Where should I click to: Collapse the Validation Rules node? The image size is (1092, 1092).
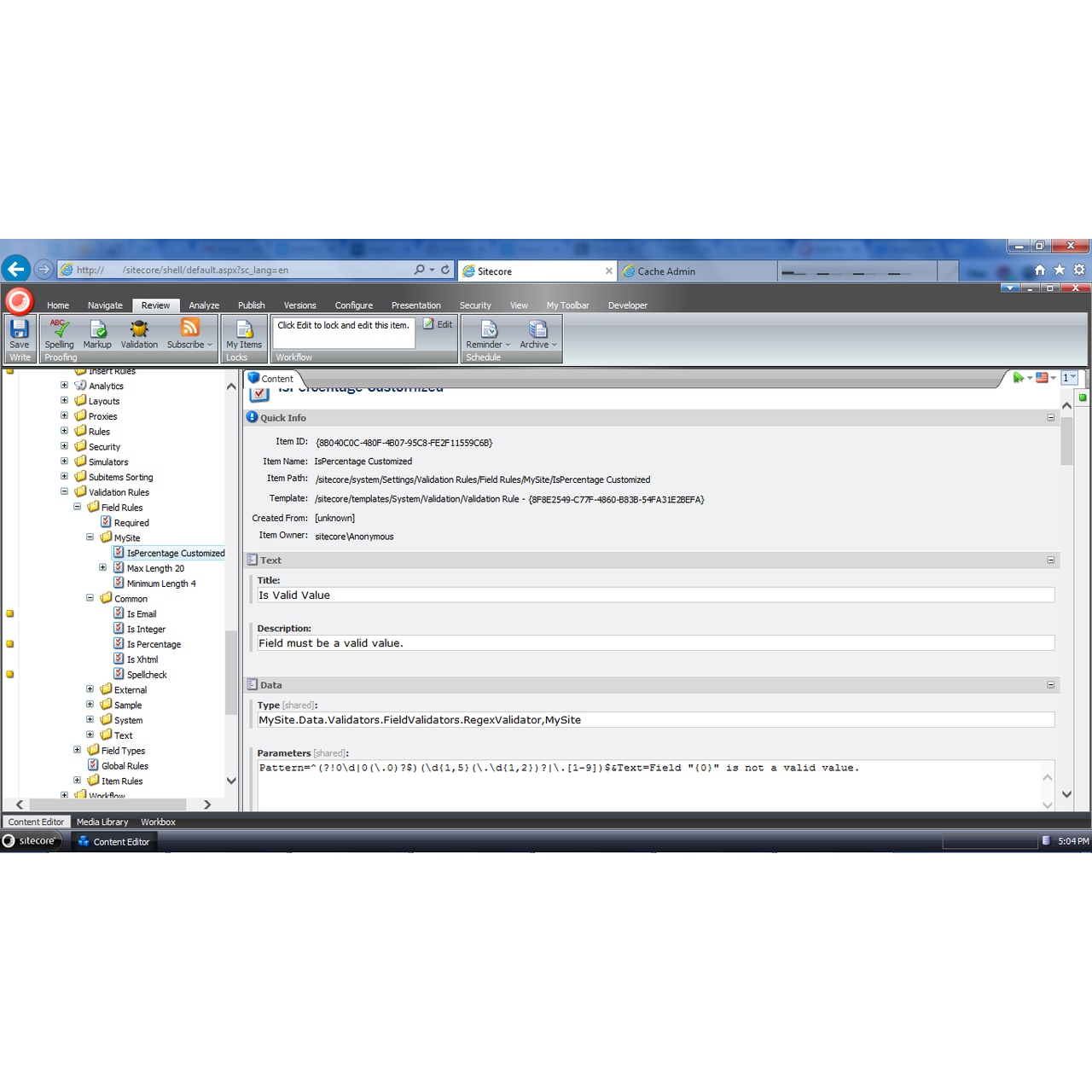(64, 491)
